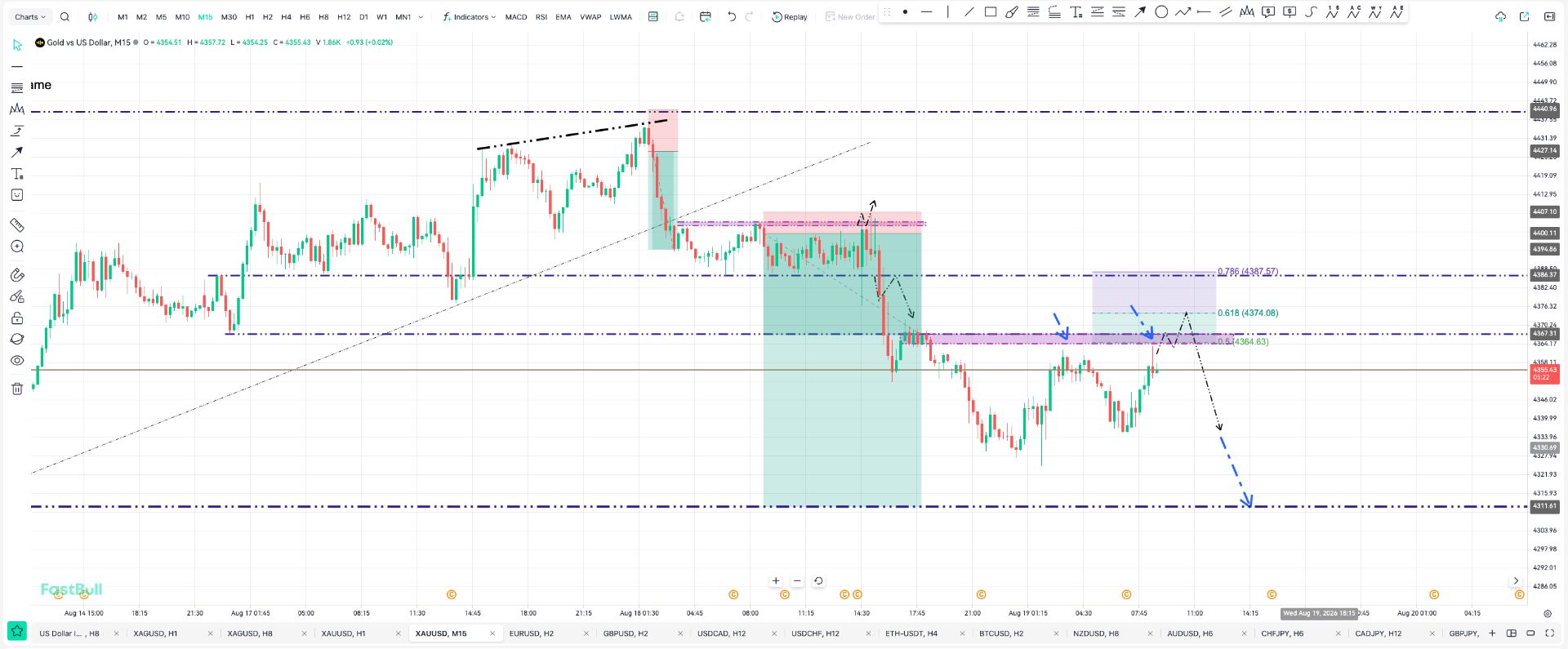Delete drawings with the trash icon
The height and width of the screenshot is (649, 1568).
(17, 389)
